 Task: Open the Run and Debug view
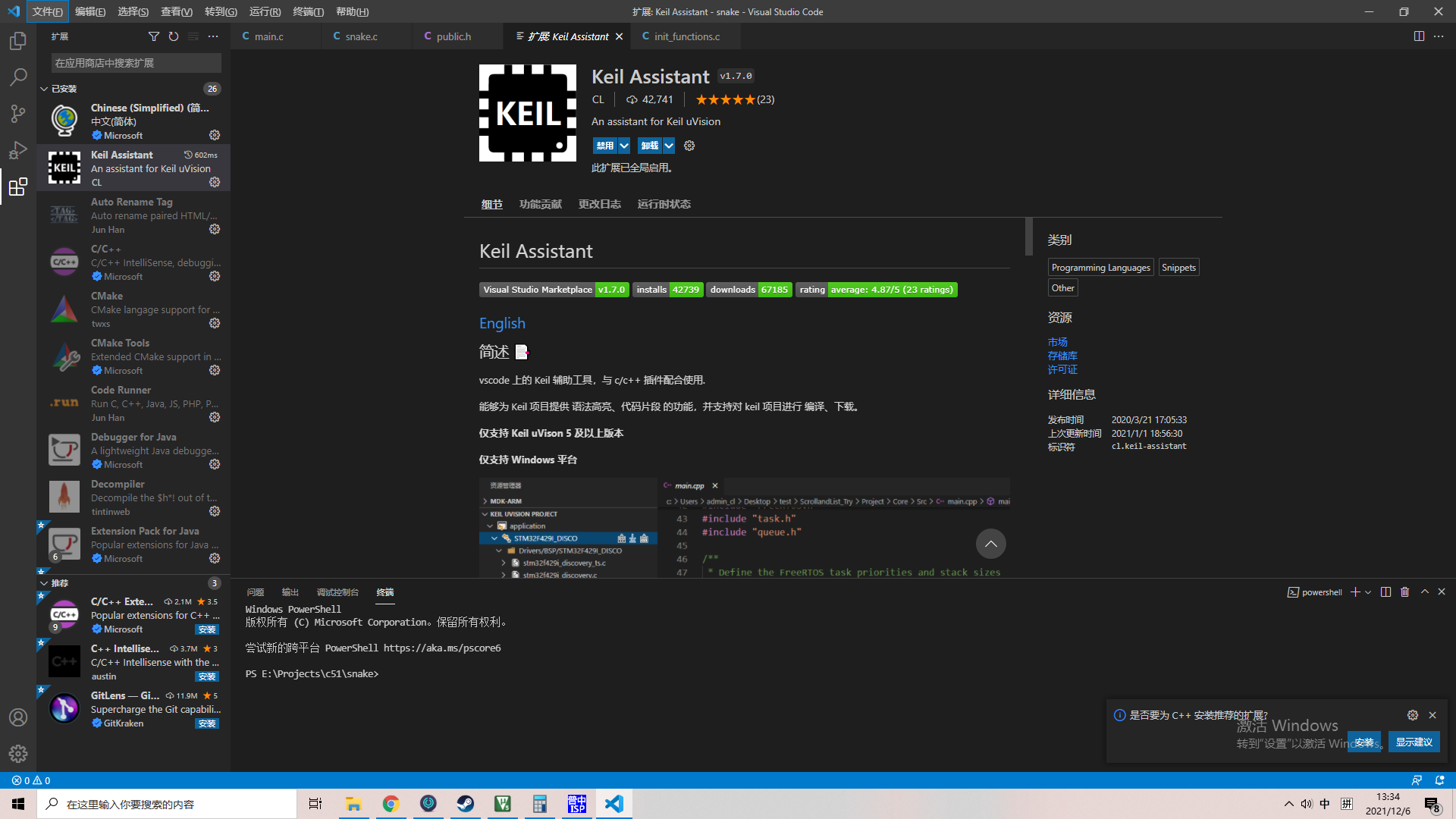pyautogui.click(x=18, y=150)
